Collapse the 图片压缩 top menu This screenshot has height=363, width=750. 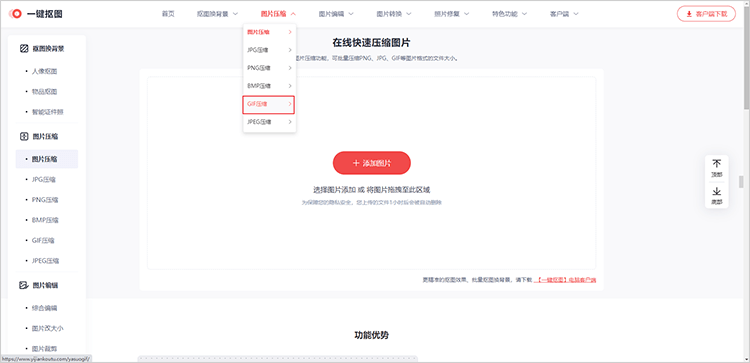tap(278, 14)
